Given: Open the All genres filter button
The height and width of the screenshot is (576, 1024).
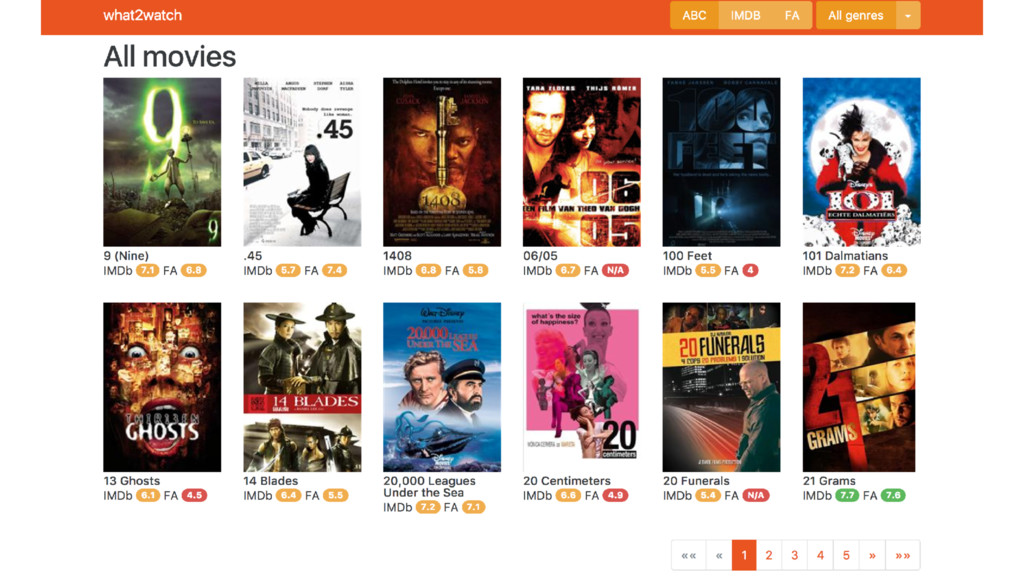Looking at the screenshot, I should coord(856,15).
